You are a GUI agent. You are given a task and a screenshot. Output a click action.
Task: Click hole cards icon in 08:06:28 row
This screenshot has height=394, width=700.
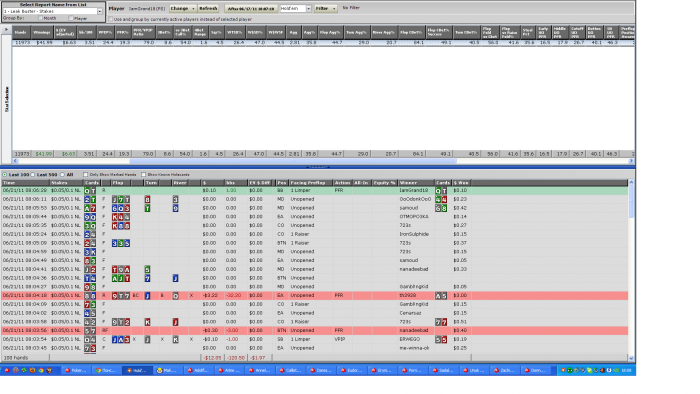point(90,191)
